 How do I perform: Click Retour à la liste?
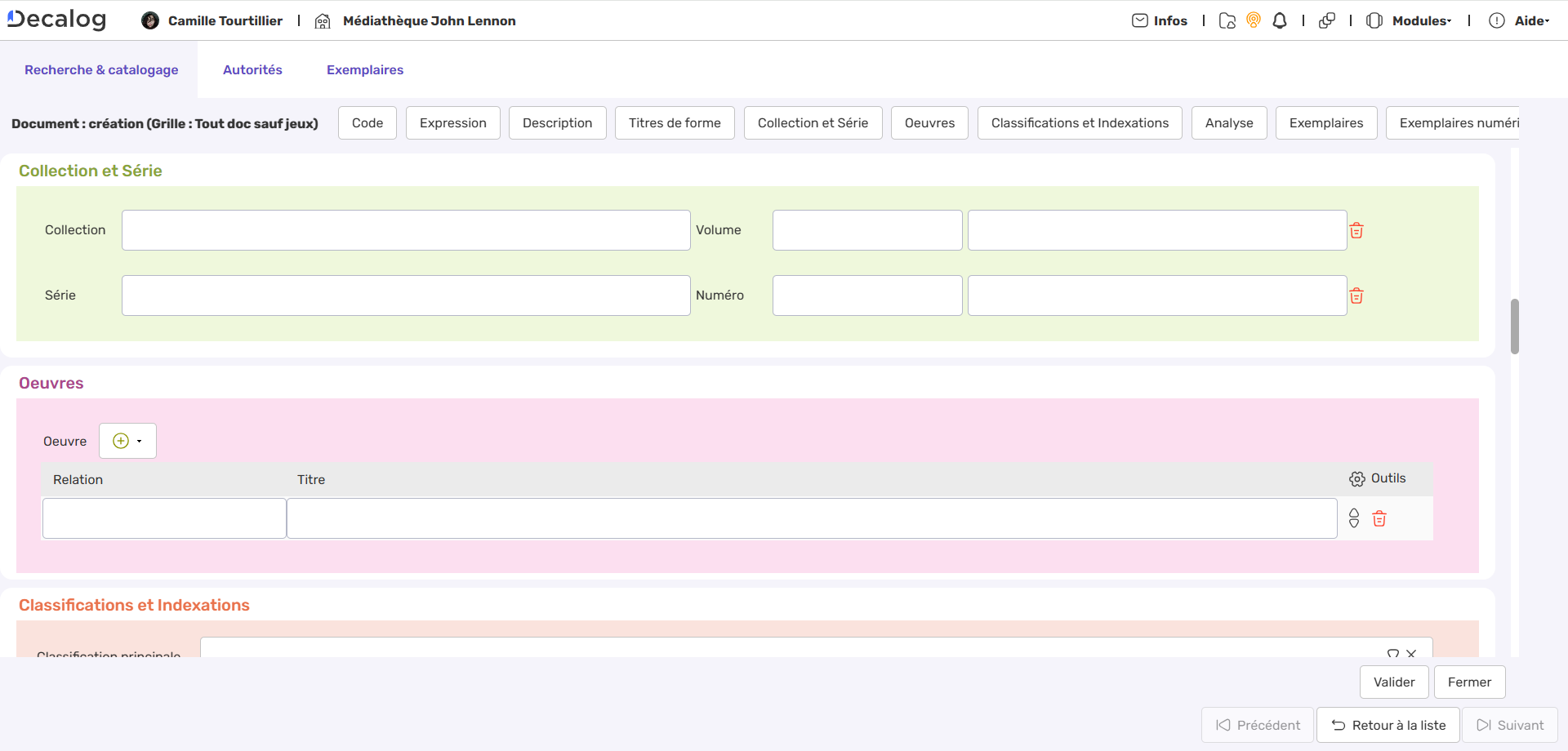1388,725
